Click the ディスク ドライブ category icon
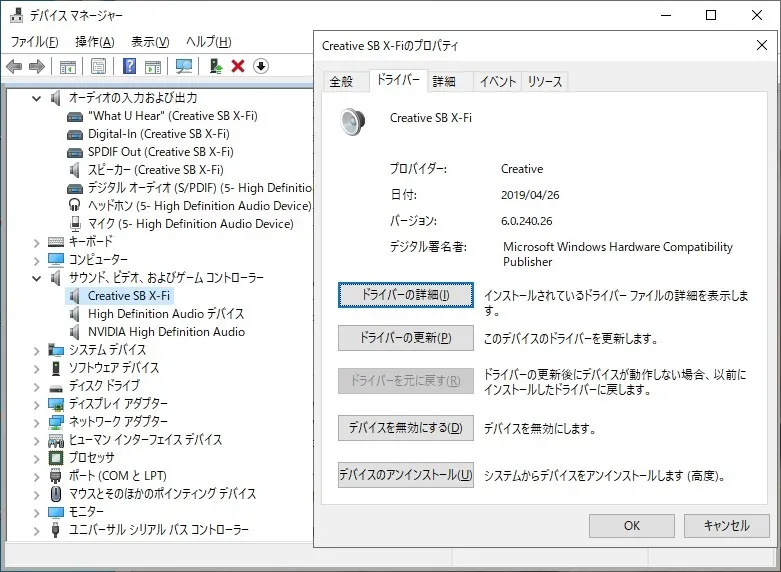The image size is (781, 572). (x=56, y=388)
